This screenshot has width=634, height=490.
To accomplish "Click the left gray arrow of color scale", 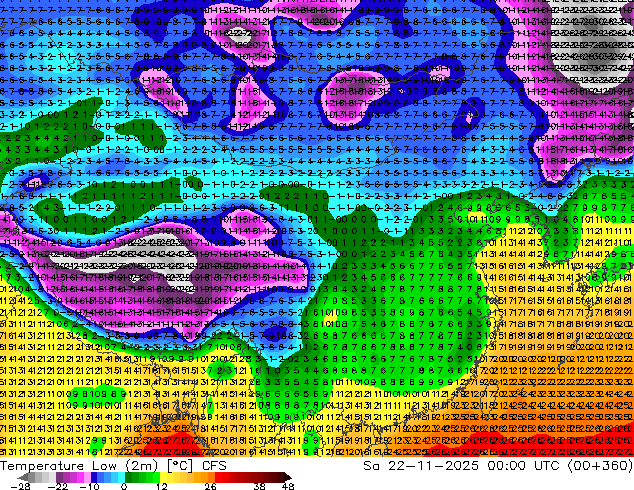I will [22, 477].
